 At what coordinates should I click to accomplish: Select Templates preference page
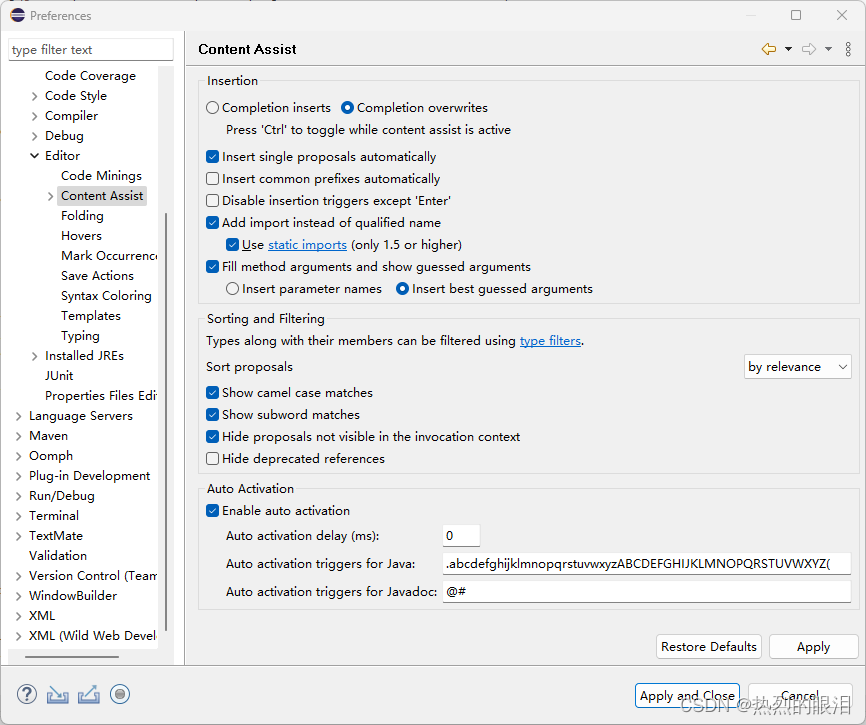pos(91,316)
